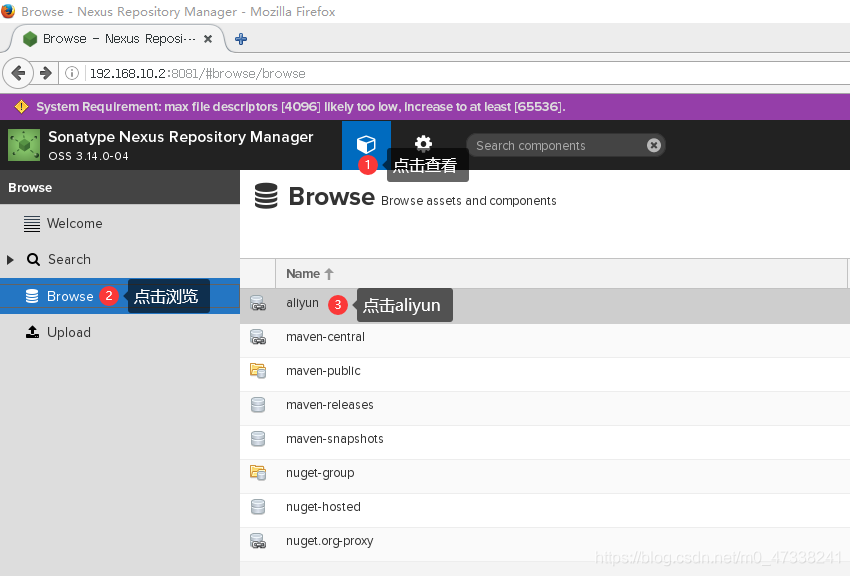Click nuget-hosted database icon

pyautogui.click(x=258, y=507)
